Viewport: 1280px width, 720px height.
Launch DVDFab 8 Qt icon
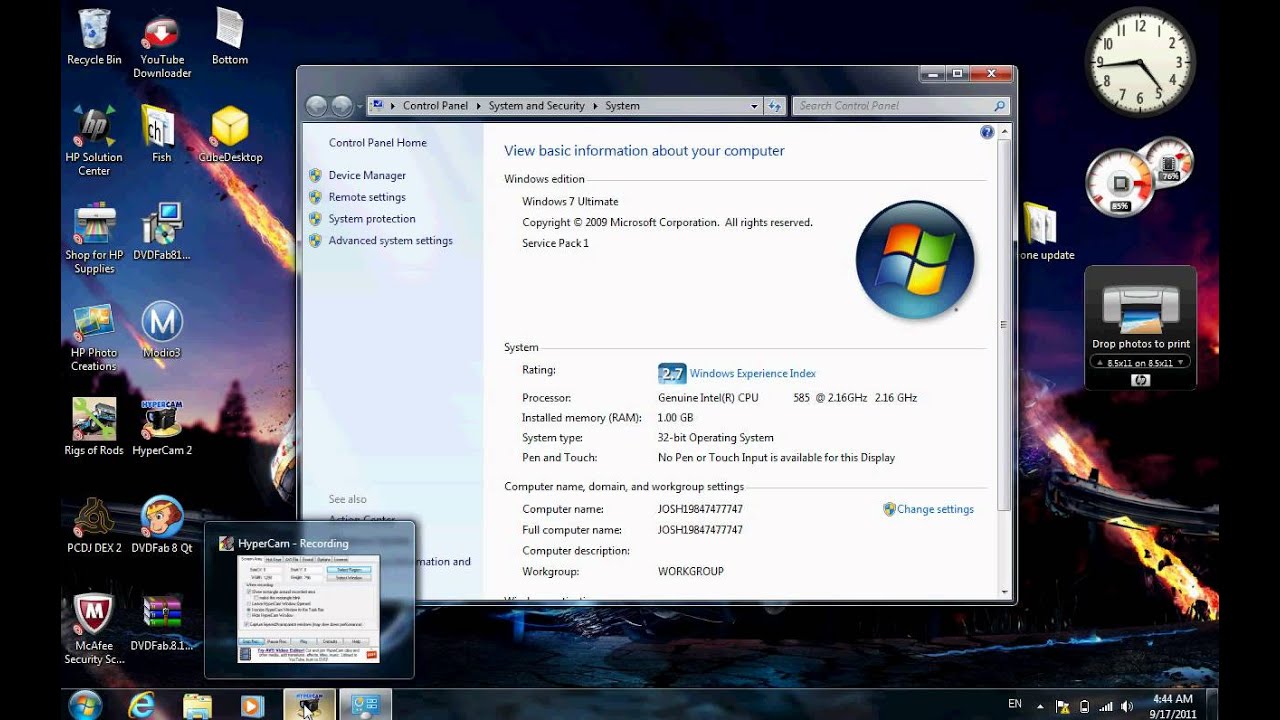(162, 525)
